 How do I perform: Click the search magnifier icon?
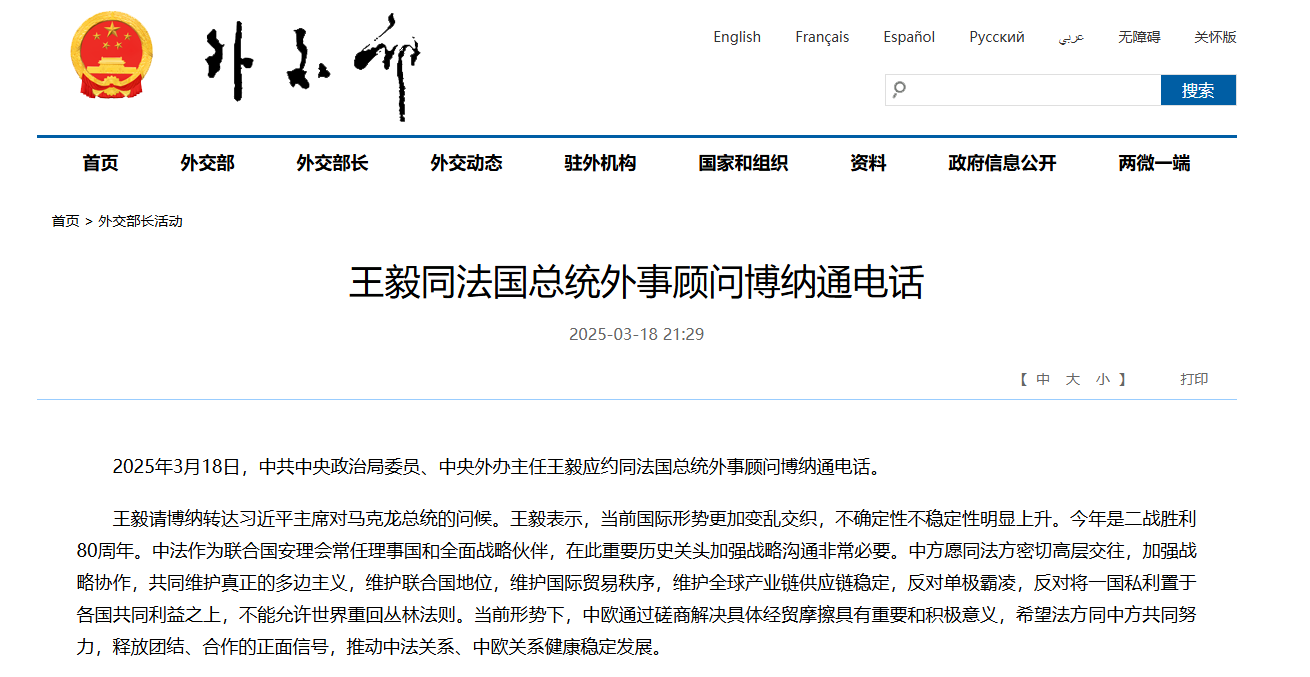click(x=899, y=90)
